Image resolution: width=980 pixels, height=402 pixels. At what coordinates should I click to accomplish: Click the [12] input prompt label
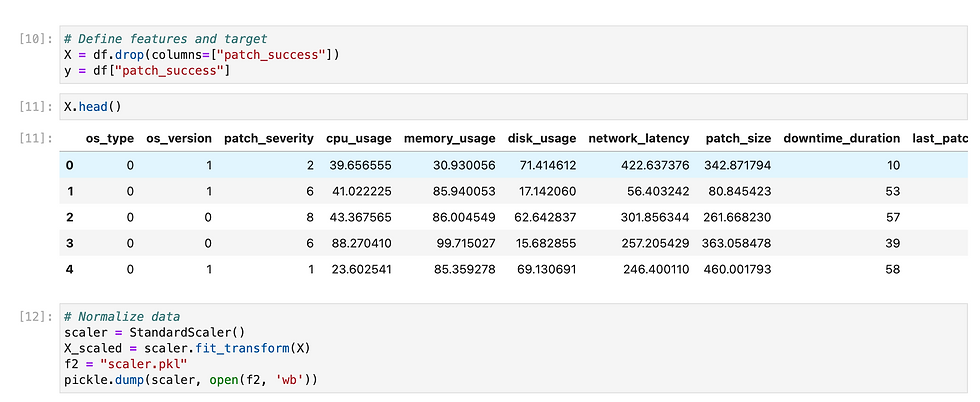pyautogui.click(x=36, y=317)
